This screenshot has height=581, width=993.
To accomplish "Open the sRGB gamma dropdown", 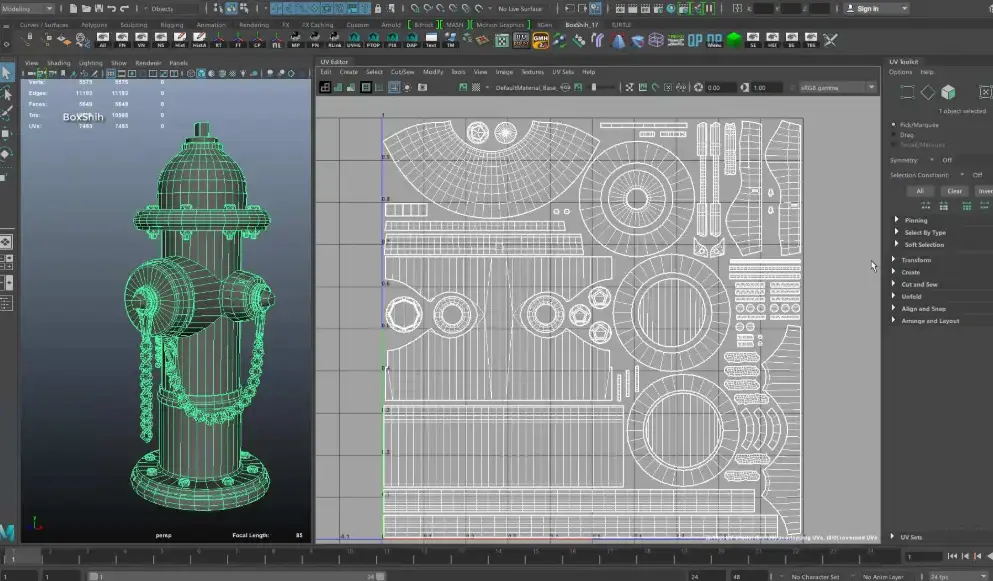I will point(837,88).
